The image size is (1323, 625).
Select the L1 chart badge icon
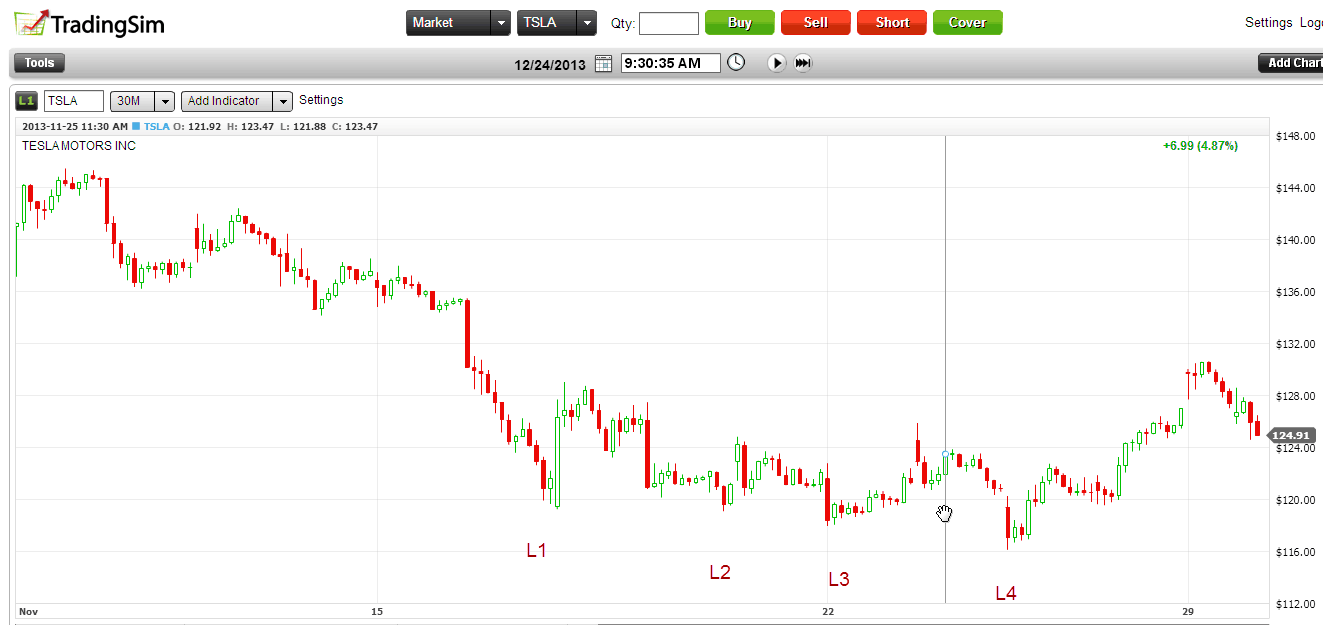click(x=24, y=100)
